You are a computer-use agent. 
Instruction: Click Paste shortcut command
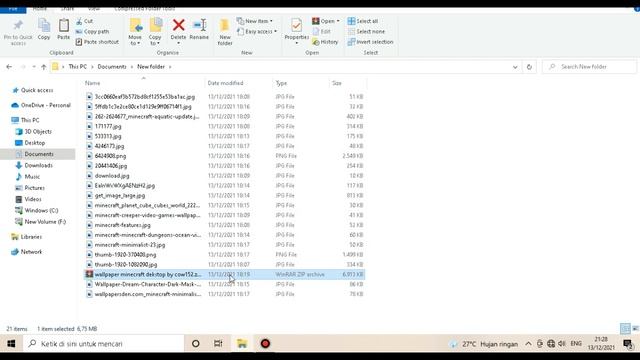pos(97,42)
